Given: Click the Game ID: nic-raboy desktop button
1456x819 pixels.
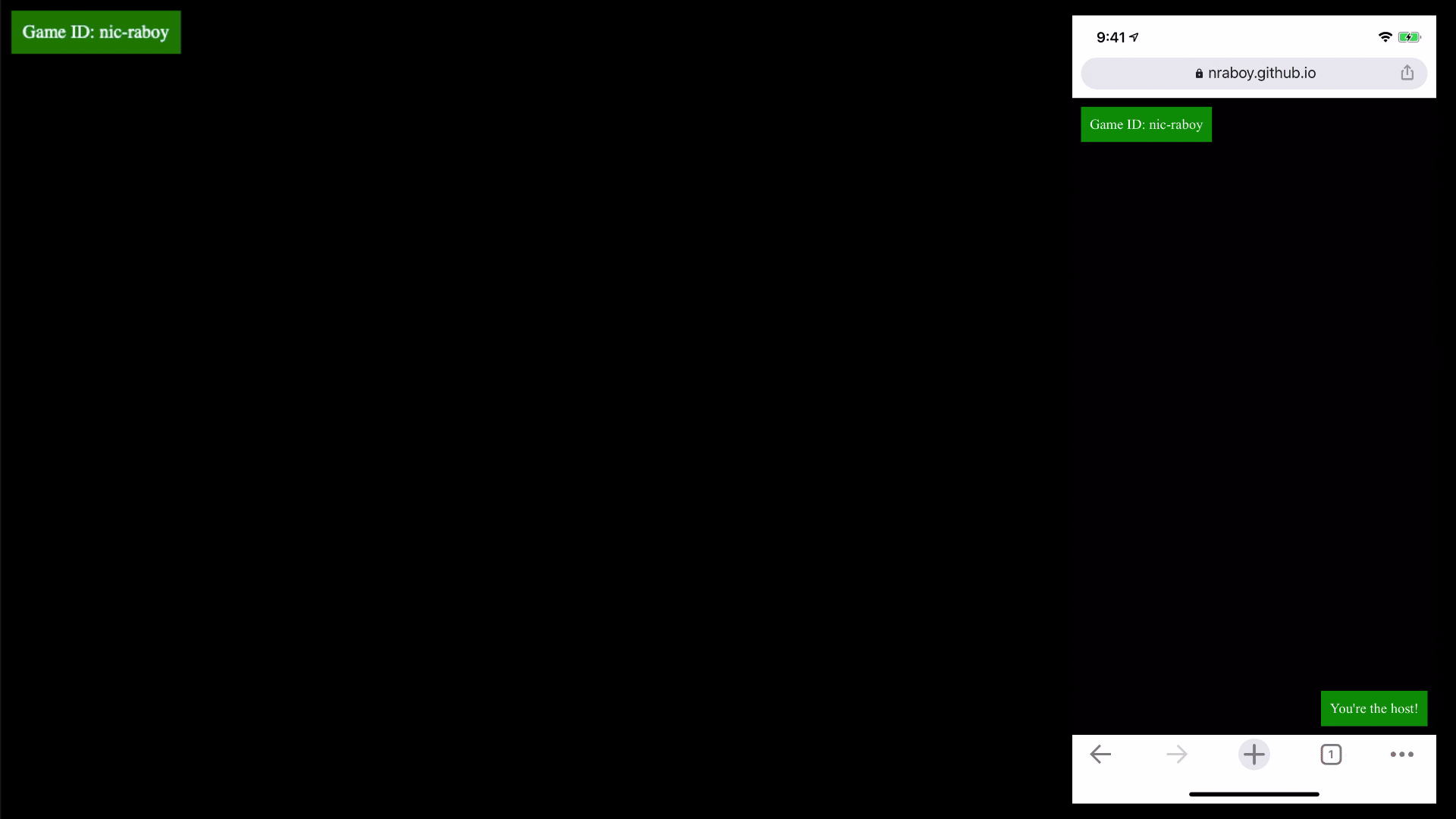Looking at the screenshot, I should point(95,32).
